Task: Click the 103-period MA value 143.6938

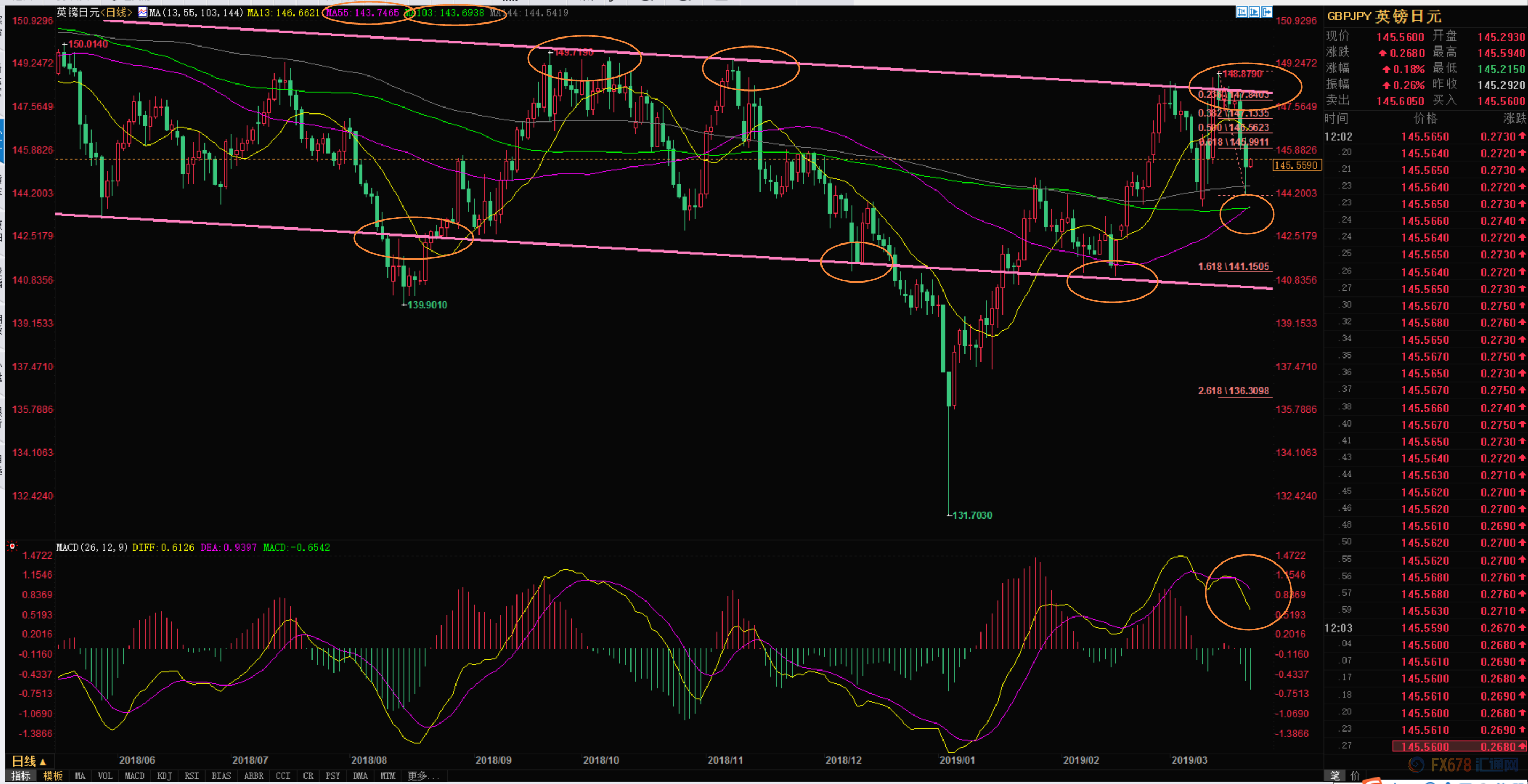Action: click(444, 12)
